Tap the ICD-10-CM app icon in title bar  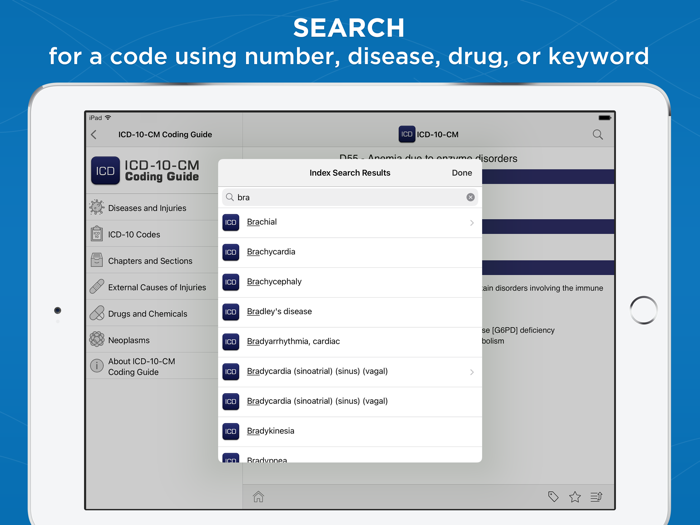[407, 134]
